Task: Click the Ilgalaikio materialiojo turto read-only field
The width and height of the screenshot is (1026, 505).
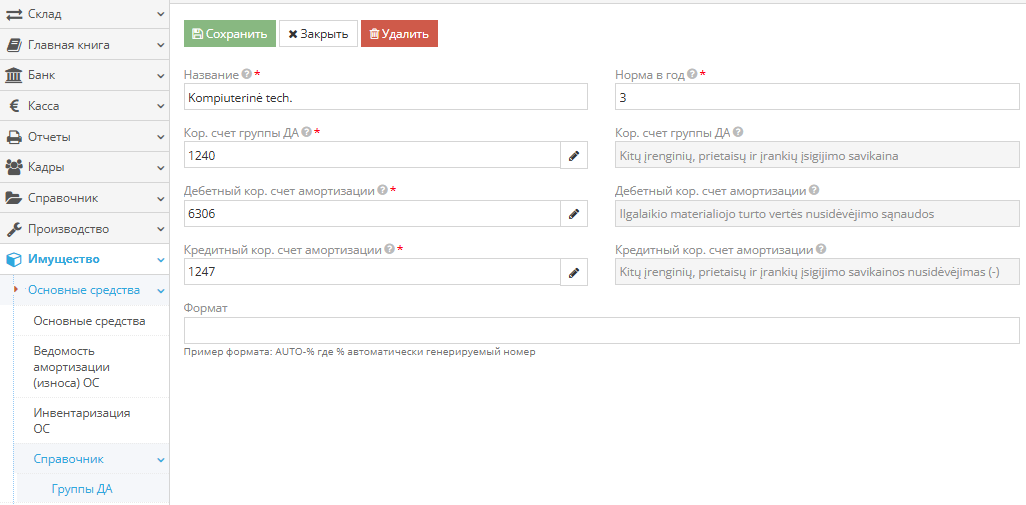Action: pyautogui.click(x=817, y=213)
